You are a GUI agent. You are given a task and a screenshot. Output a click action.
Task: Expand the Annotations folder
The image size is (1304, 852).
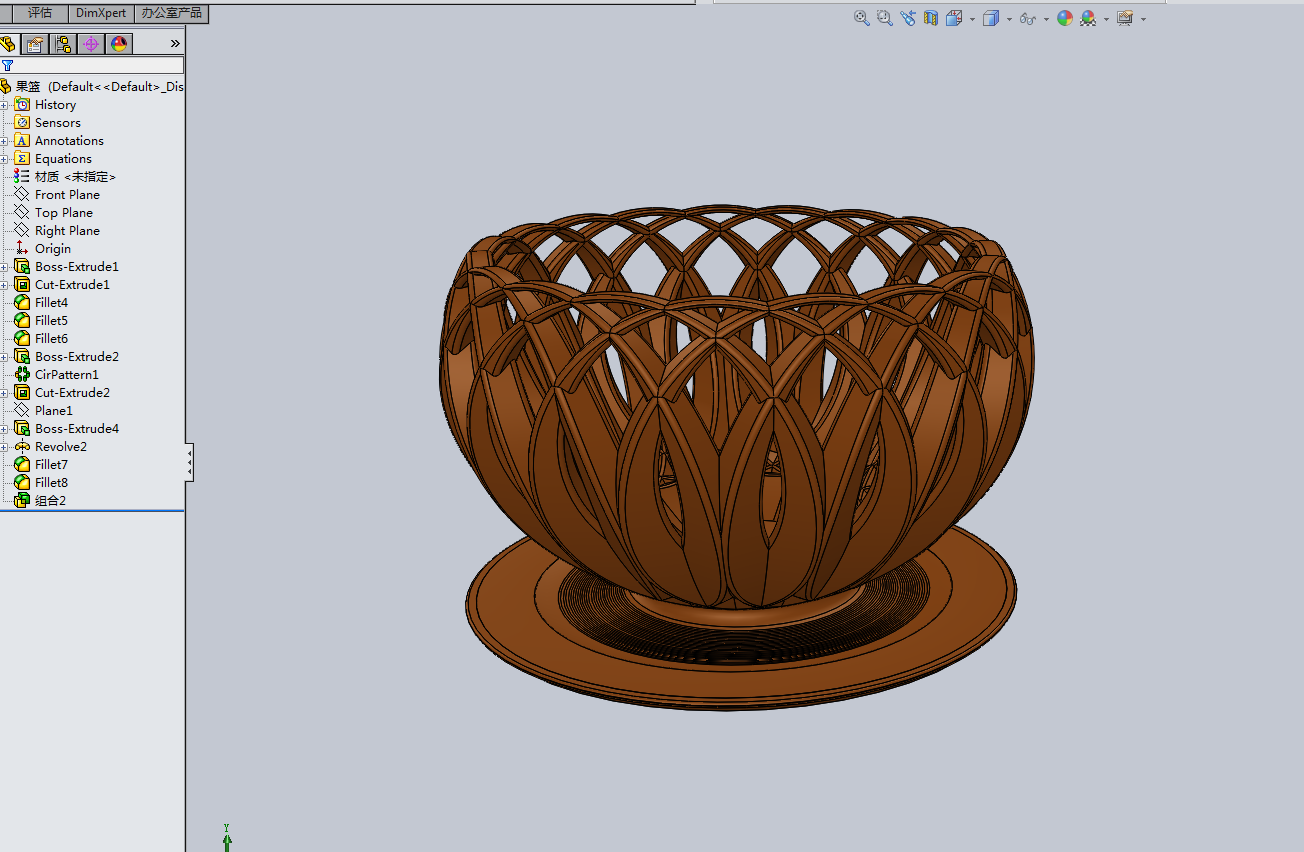click(4, 141)
